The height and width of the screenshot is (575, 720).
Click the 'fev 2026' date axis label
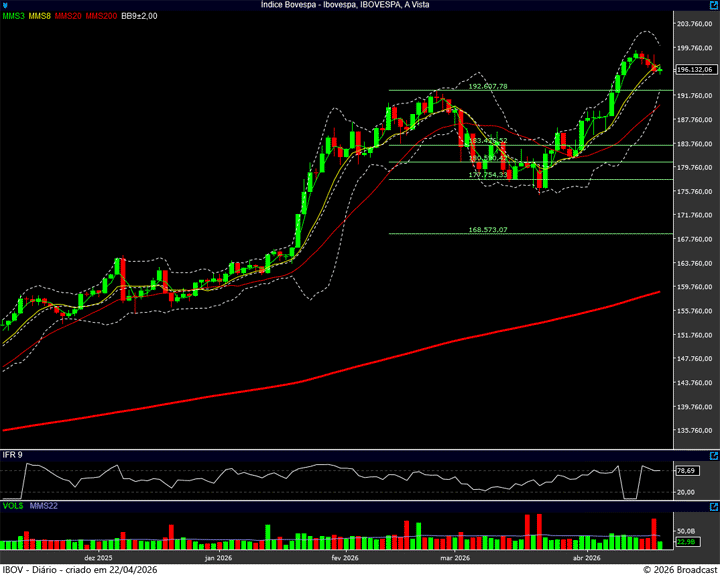point(343,557)
